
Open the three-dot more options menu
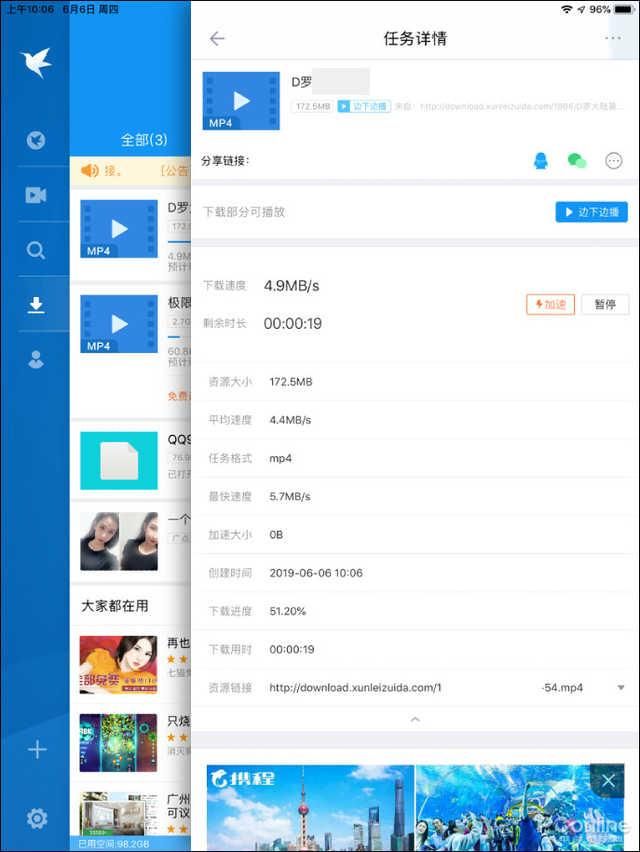613,39
